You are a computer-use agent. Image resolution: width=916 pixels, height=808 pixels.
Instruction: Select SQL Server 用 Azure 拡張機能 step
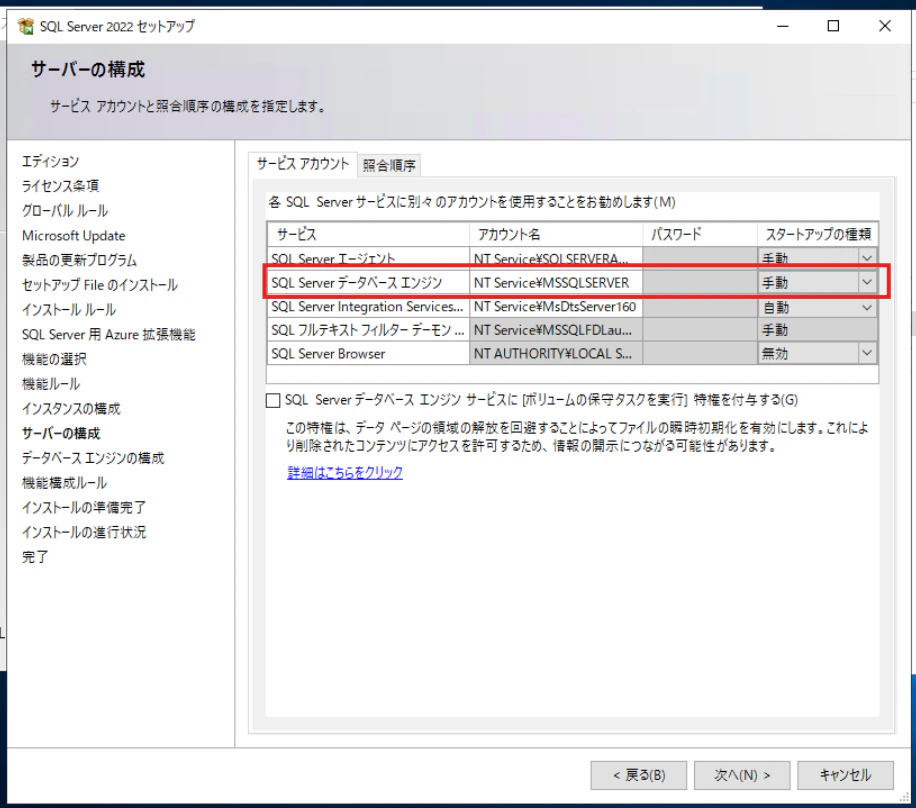click(x=109, y=334)
